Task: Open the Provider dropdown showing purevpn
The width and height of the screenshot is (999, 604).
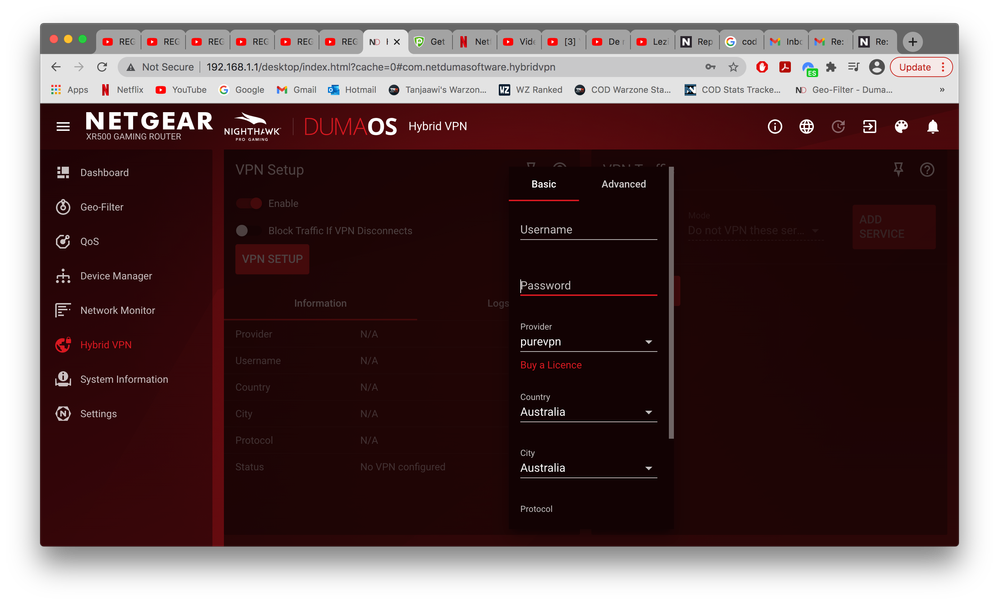Action: pos(587,341)
